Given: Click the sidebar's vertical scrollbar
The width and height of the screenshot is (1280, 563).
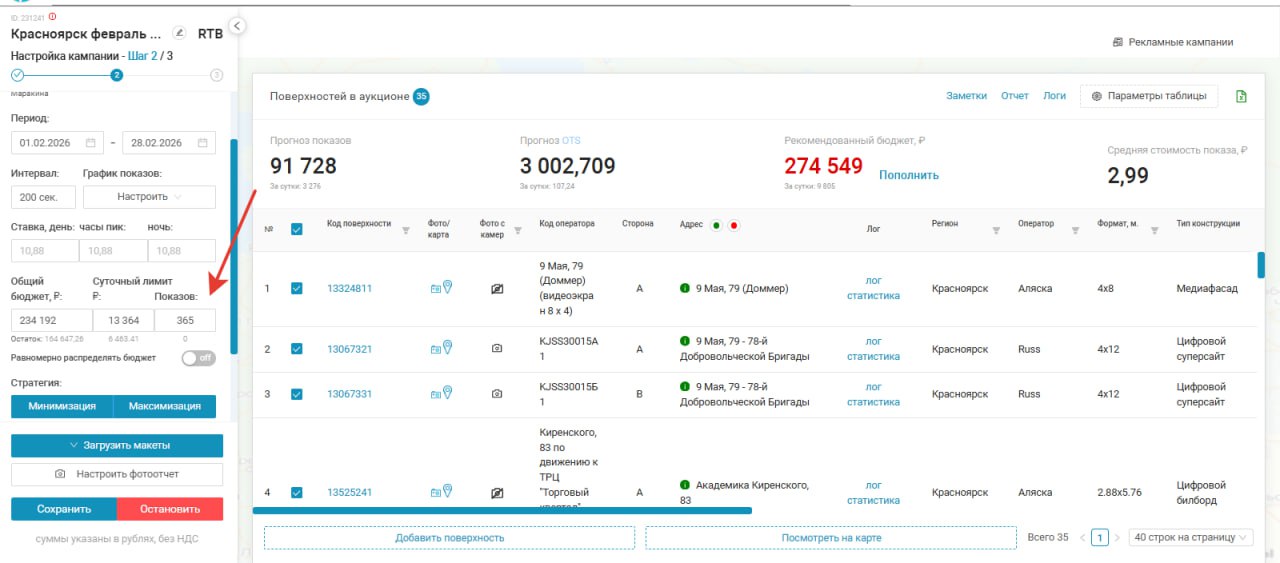Looking at the screenshot, I should tap(234, 246).
